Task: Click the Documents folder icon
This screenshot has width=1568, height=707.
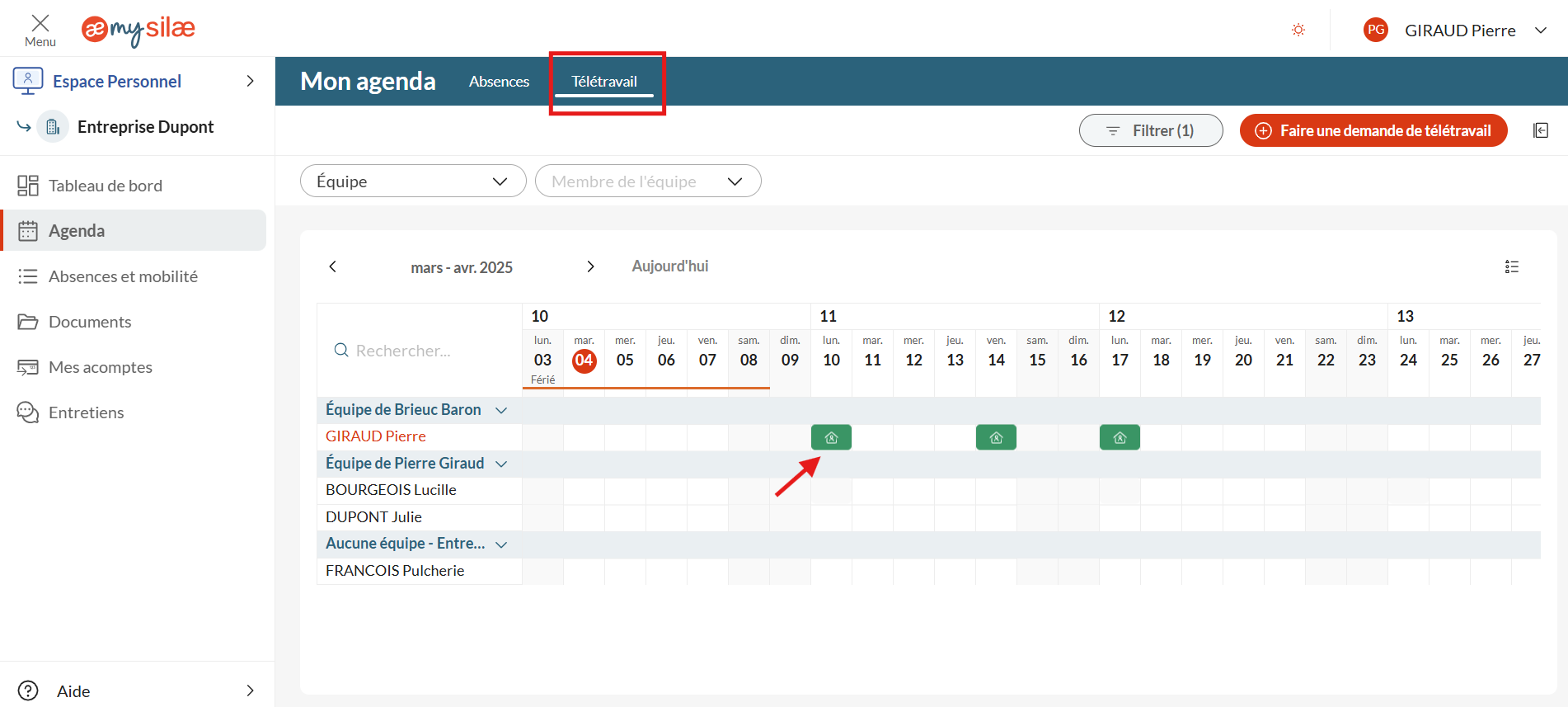Action: 28,322
